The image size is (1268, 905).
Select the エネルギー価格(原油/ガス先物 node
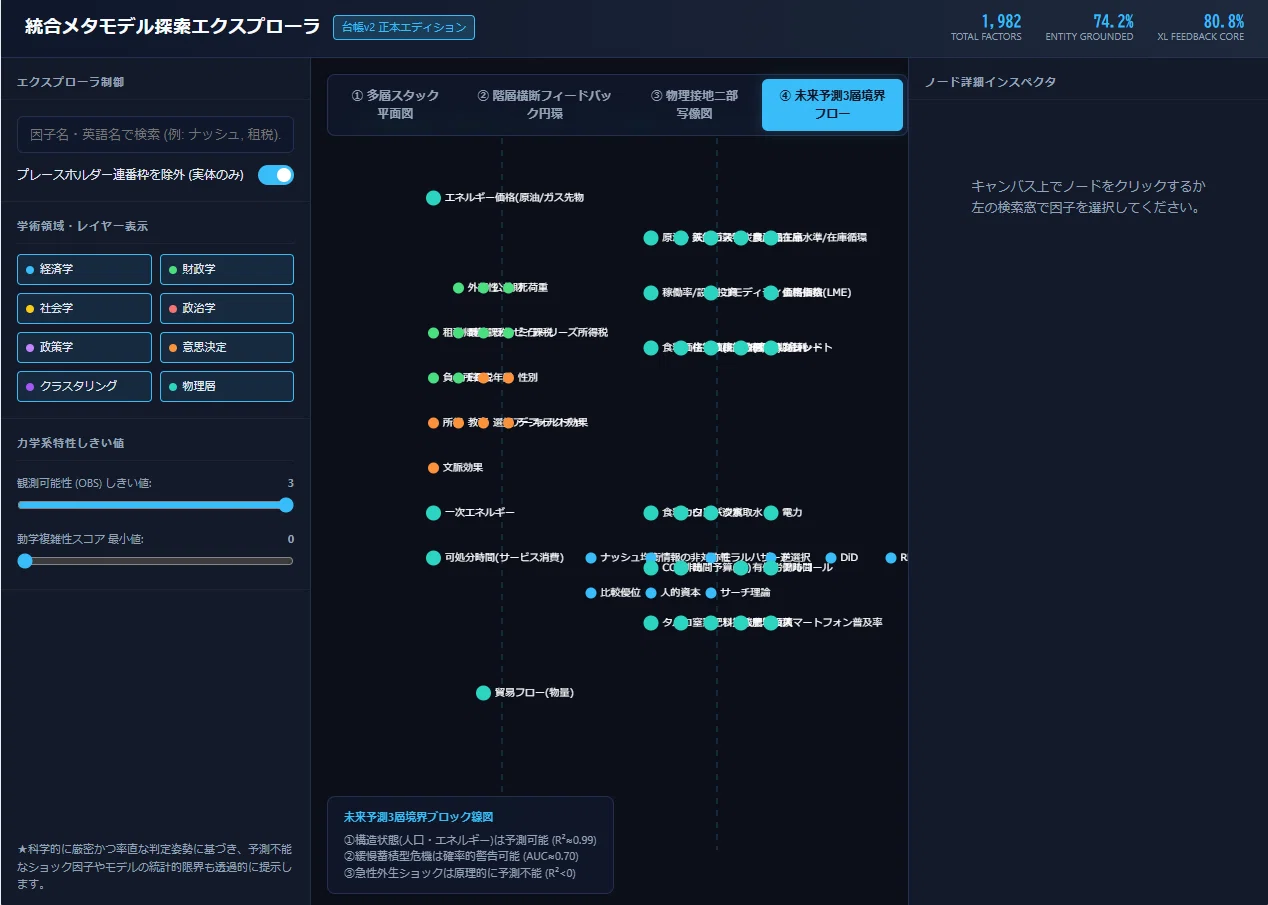click(433, 198)
